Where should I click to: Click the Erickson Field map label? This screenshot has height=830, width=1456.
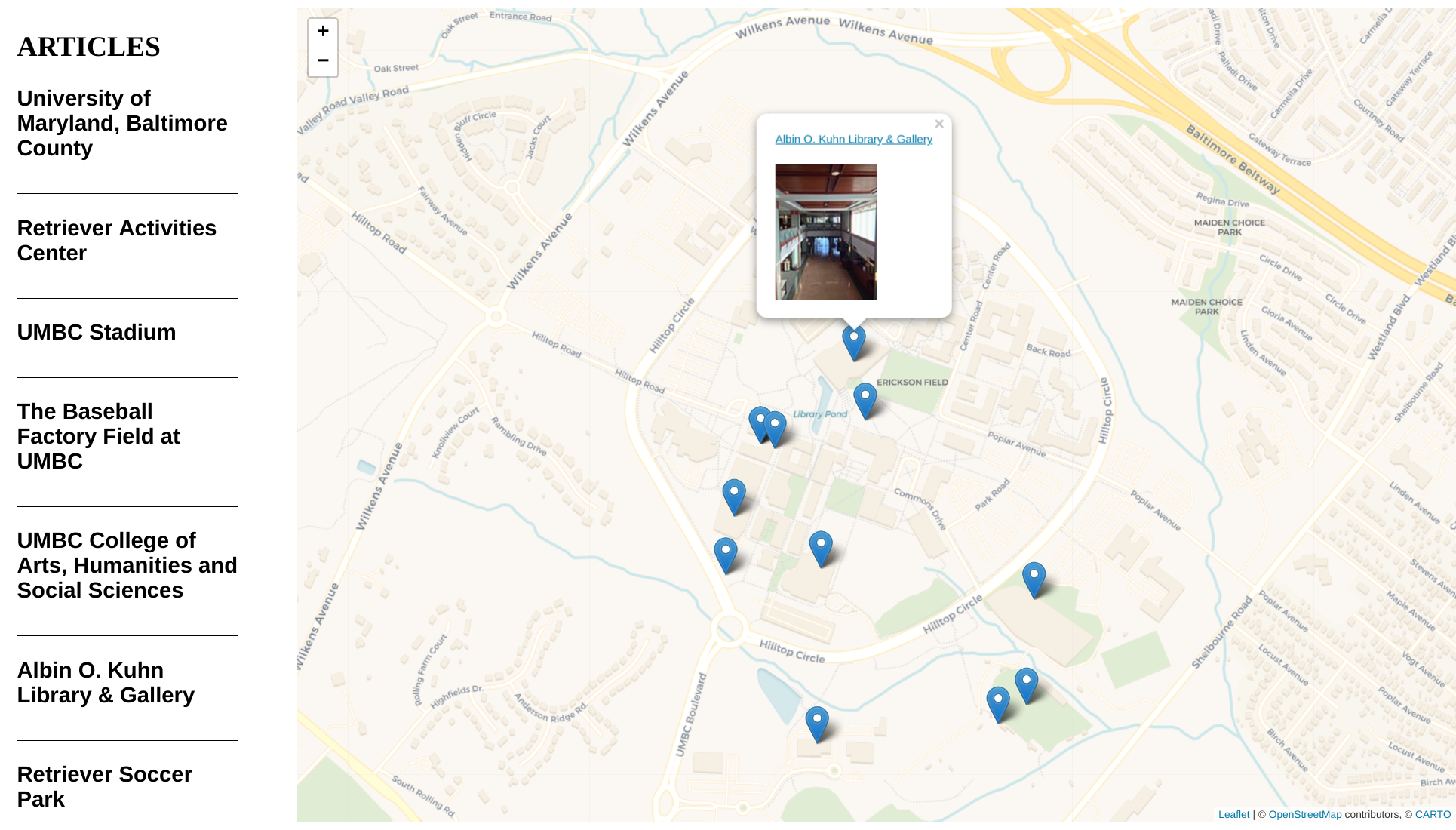(x=912, y=383)
